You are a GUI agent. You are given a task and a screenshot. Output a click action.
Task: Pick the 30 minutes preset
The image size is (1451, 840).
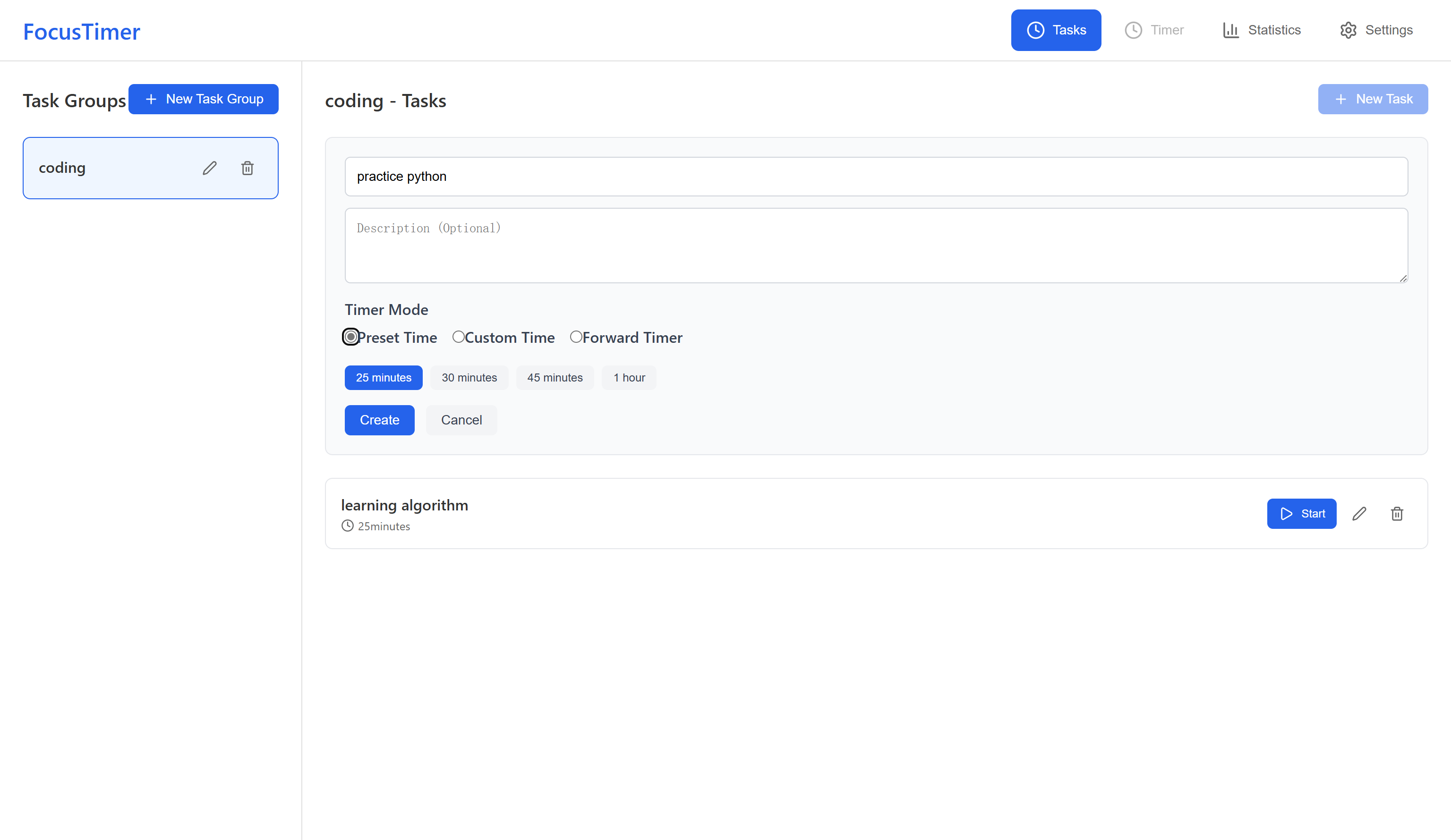click(x=469, y=378)
